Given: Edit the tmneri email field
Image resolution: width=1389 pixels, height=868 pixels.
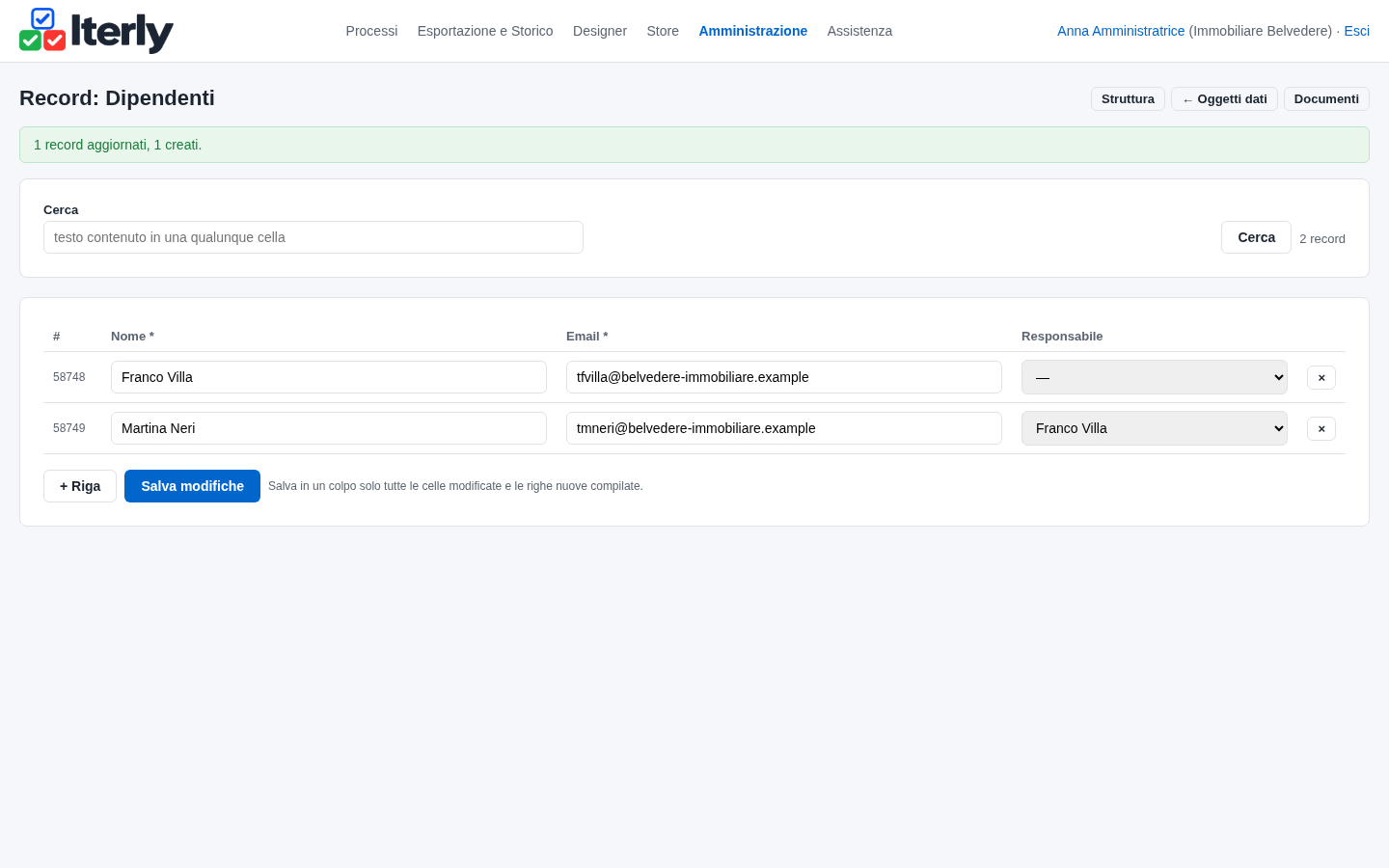Looking at the screenshot, I should (x=784, y=428).
